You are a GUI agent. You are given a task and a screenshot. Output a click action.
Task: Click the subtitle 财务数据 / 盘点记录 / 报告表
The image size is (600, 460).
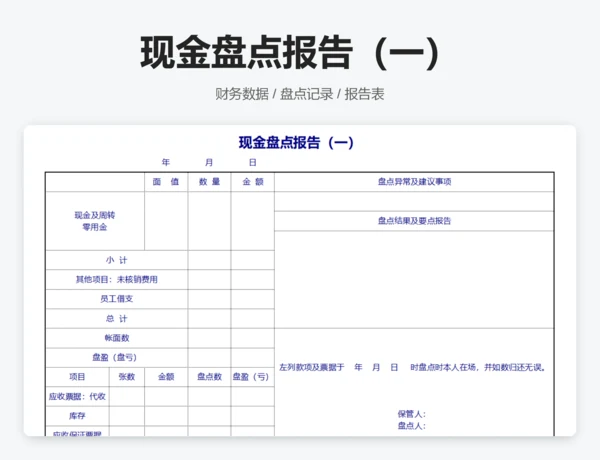[300, 94]
